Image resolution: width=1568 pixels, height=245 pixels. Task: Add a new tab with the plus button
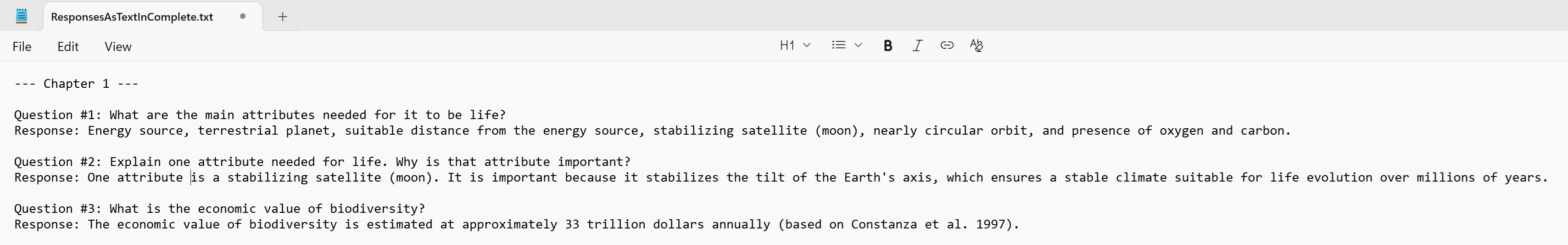click(x=282, y=17)
